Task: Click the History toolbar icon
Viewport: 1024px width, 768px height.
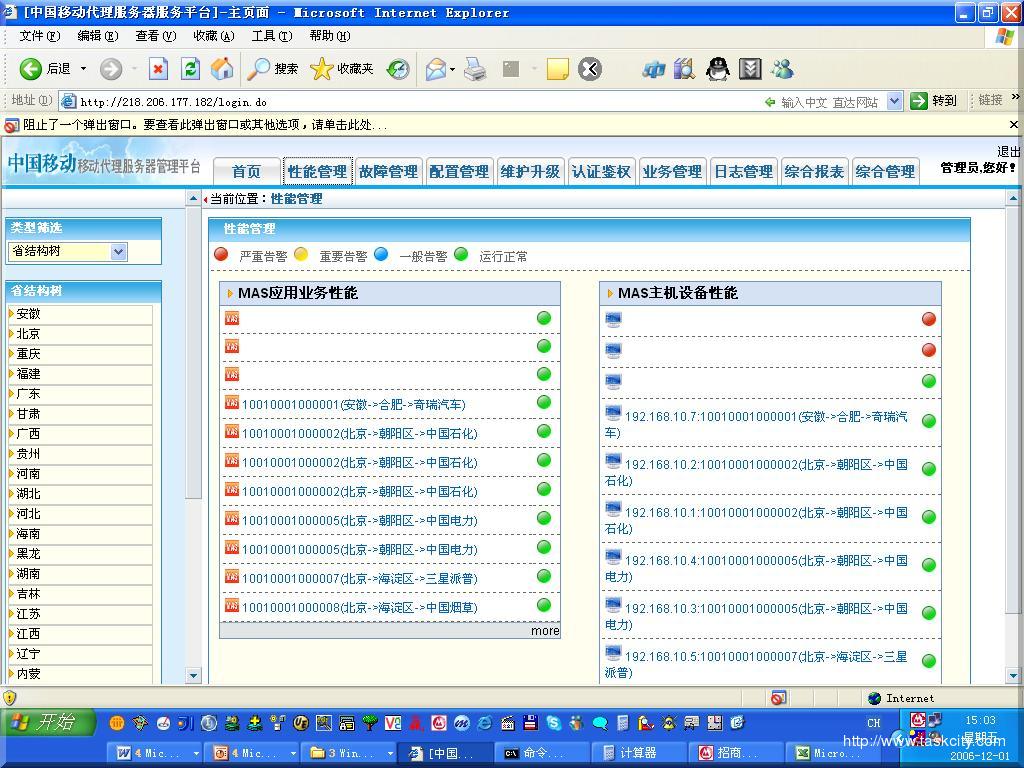Action: pos(398,68)
